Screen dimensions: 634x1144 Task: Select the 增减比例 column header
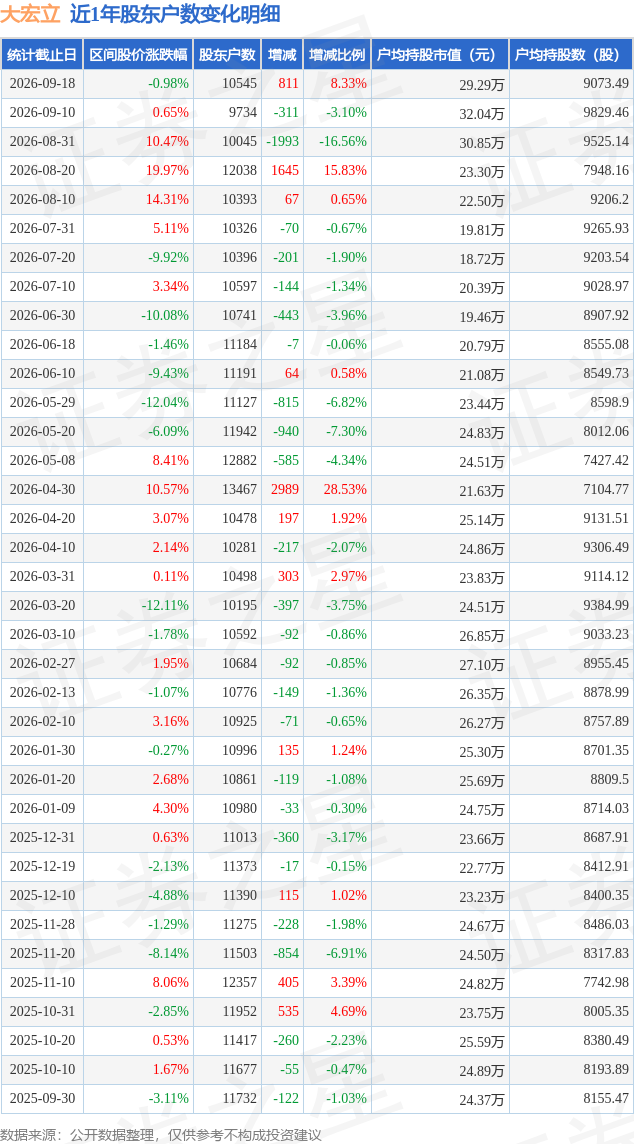[337, 55]
